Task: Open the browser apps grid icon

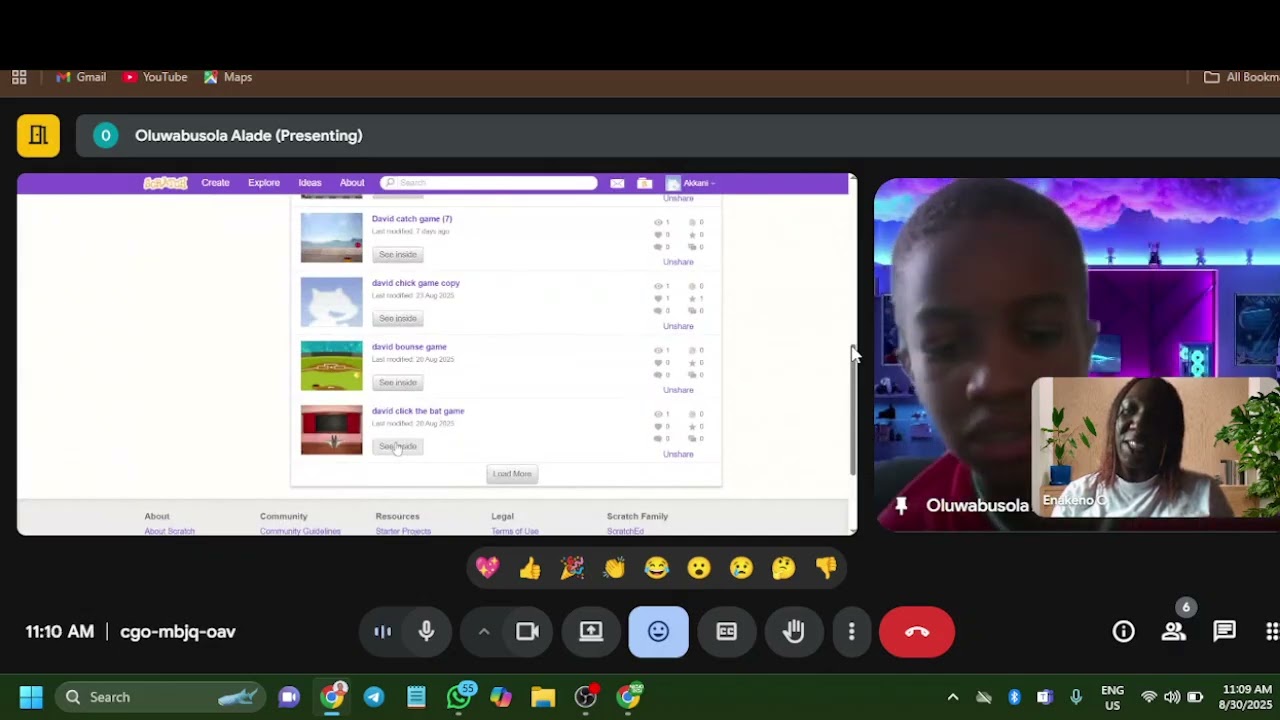Action: tap(19, 77)
